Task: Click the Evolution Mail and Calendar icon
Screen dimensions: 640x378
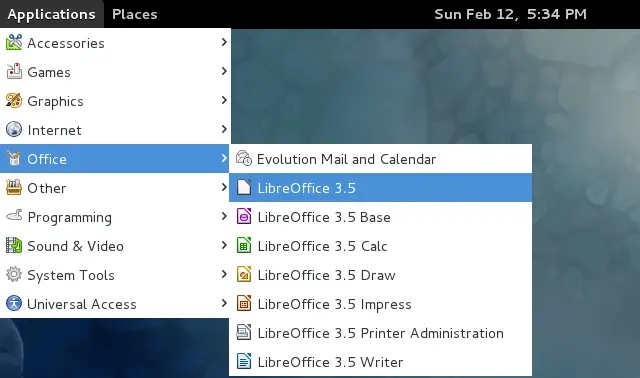Action: [x=244, y=158]
